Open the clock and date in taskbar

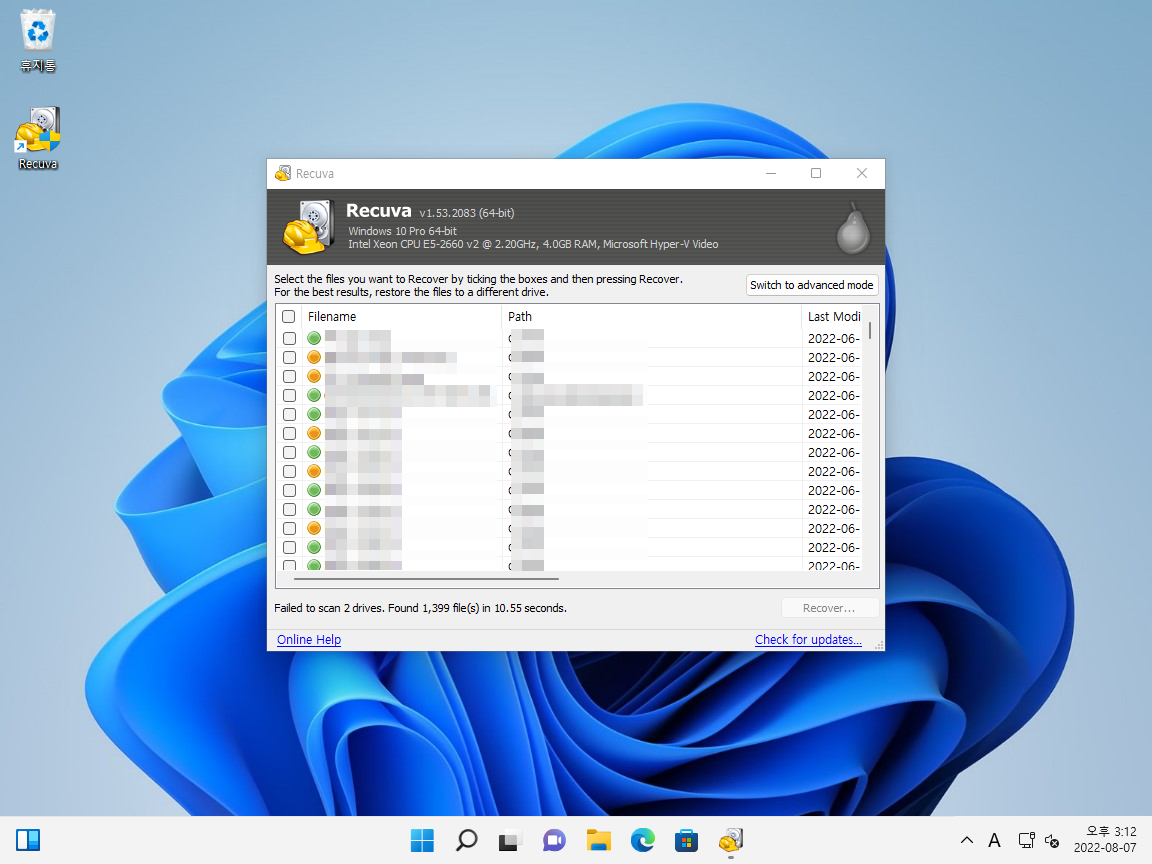[1105, 840]
